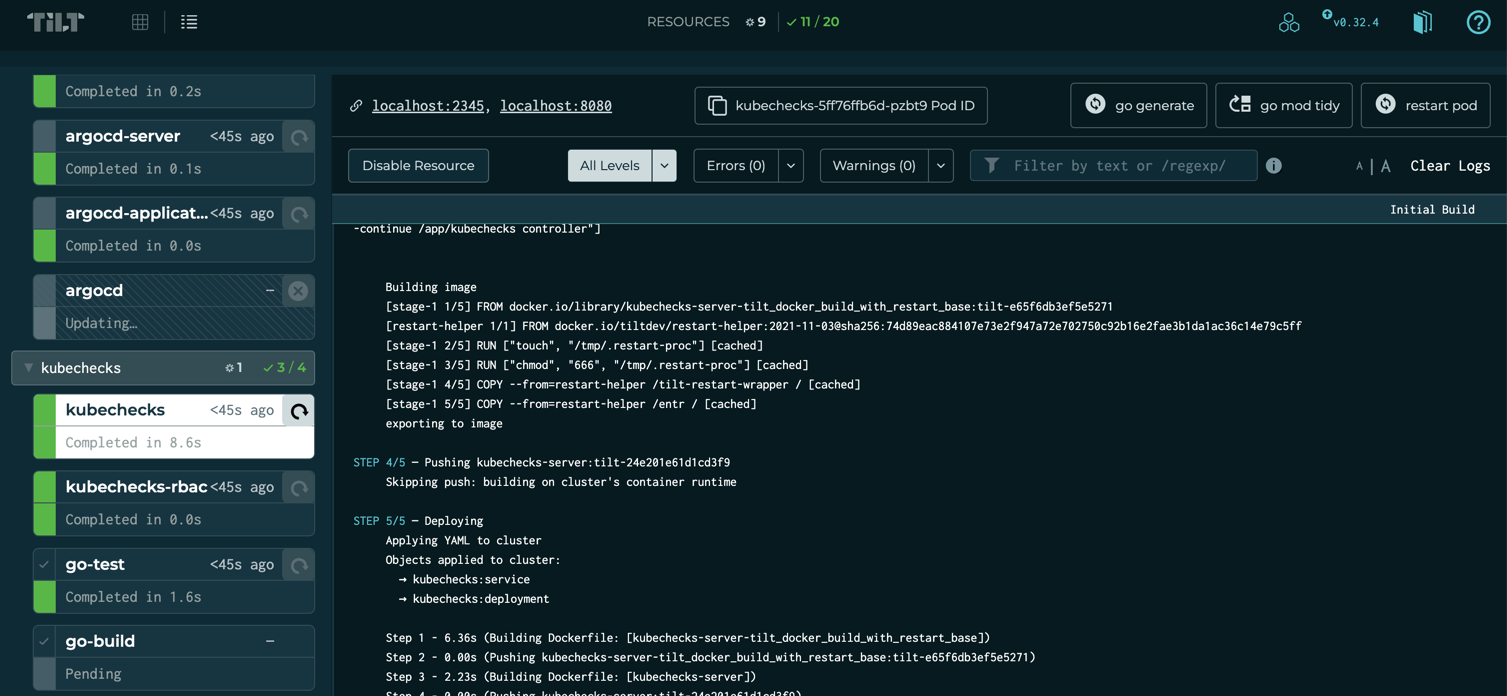Copy the kubechecks Pod ID
Viewport: 1507px width, 696px height.
(x=841, y=105)
